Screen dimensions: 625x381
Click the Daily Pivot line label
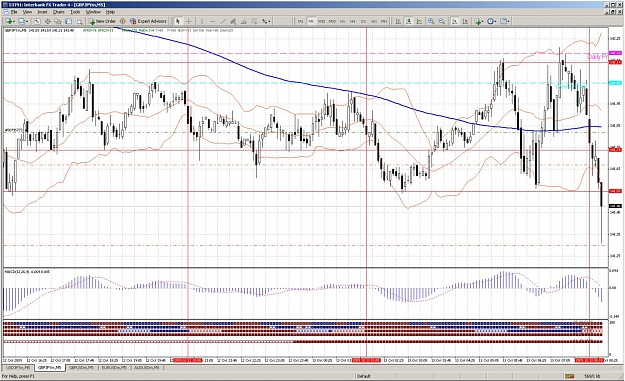coord(597,57)
